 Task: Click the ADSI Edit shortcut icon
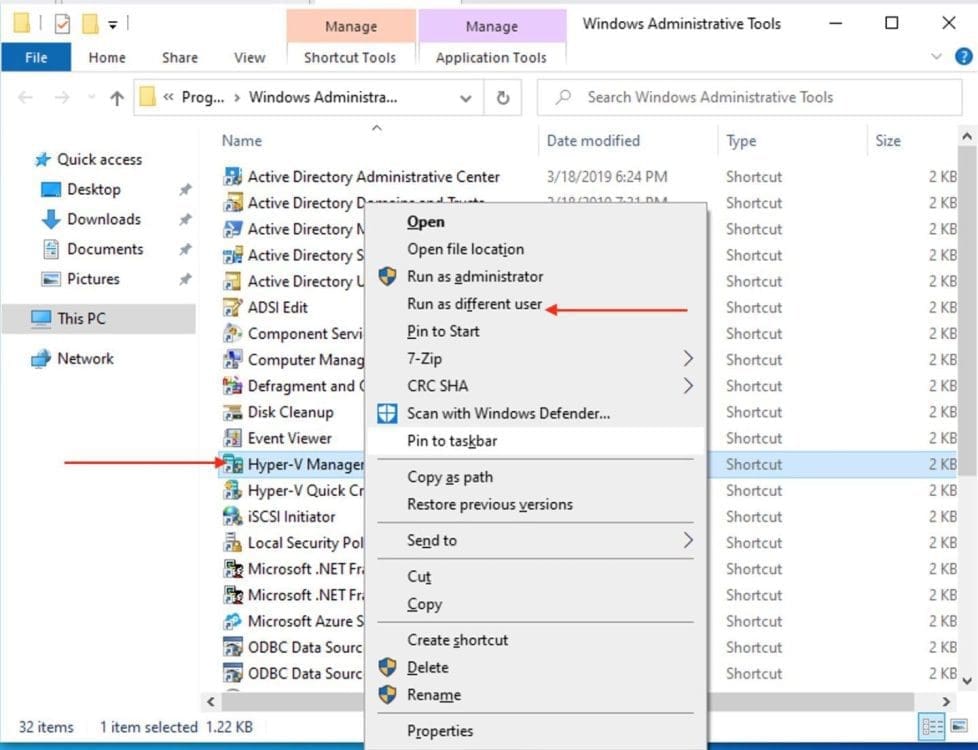pyautogui.click(x=232, y=307)
